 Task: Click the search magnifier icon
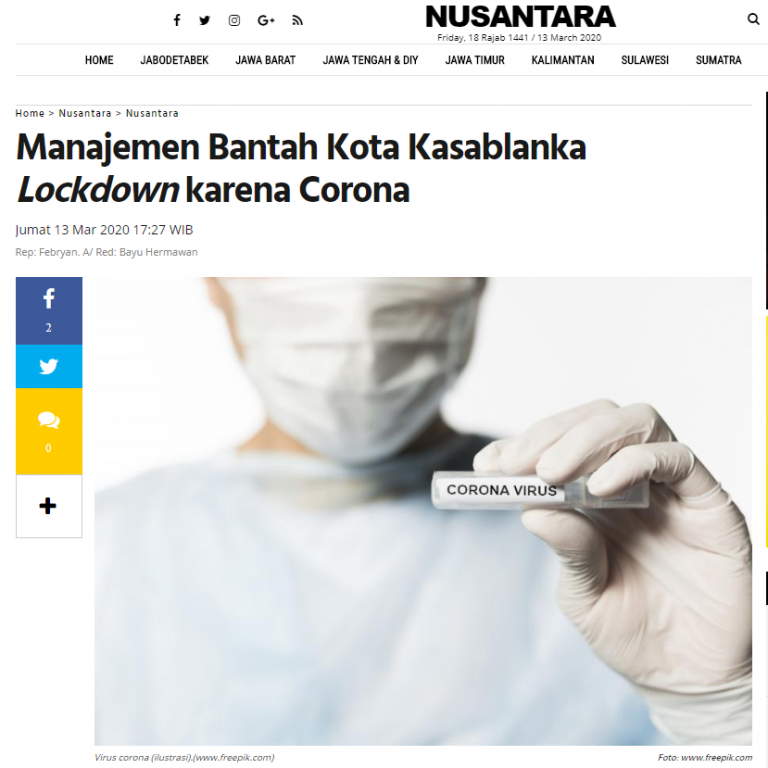click(753, 19)
